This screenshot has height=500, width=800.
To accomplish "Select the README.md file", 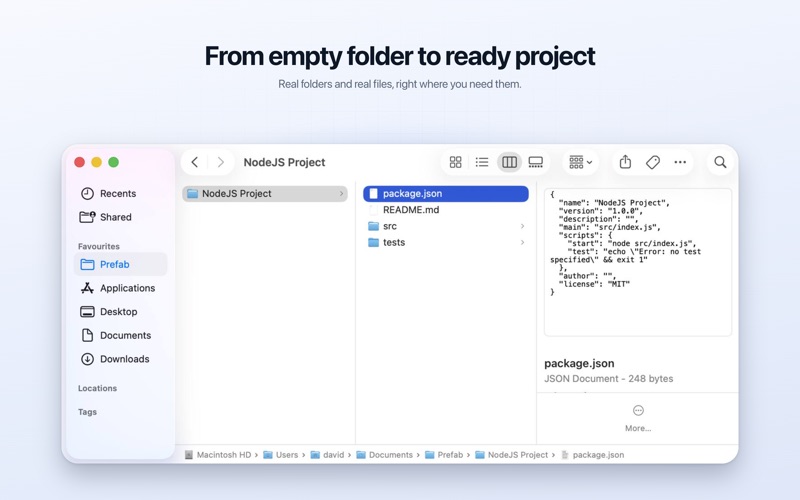I will 445,210.
